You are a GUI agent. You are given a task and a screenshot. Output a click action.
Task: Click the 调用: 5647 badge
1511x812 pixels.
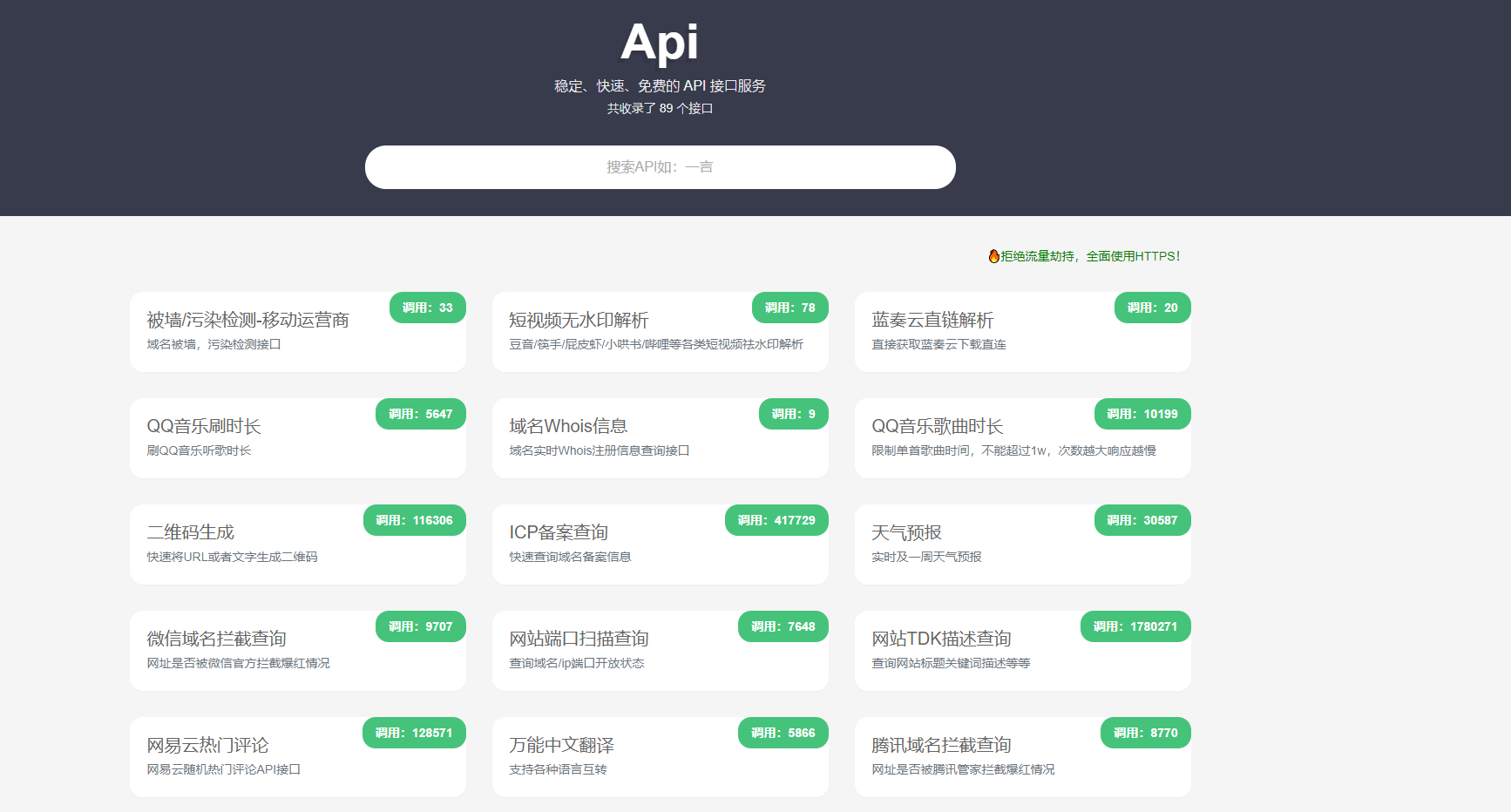pos(421,414)
